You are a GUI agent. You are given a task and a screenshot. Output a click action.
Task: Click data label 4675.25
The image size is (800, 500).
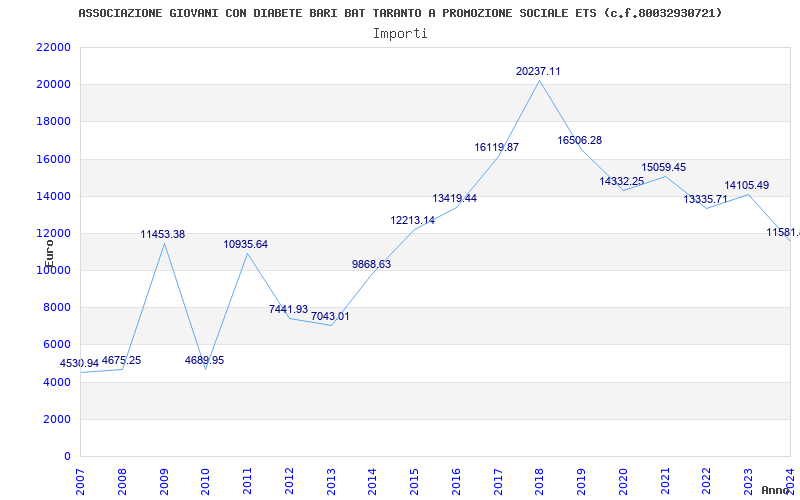(121, 361)
